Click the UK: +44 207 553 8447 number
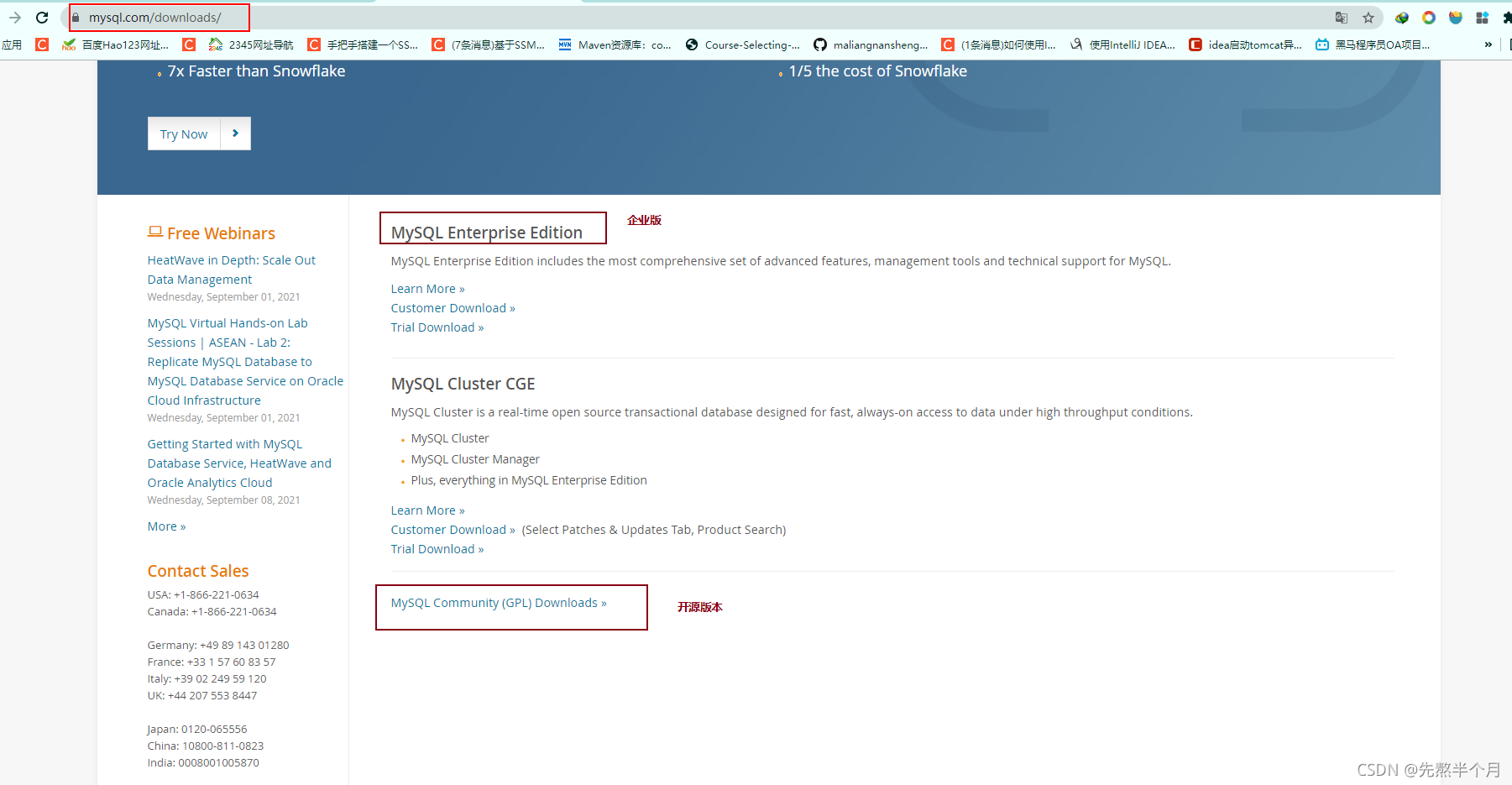 (x=202, y=695)
